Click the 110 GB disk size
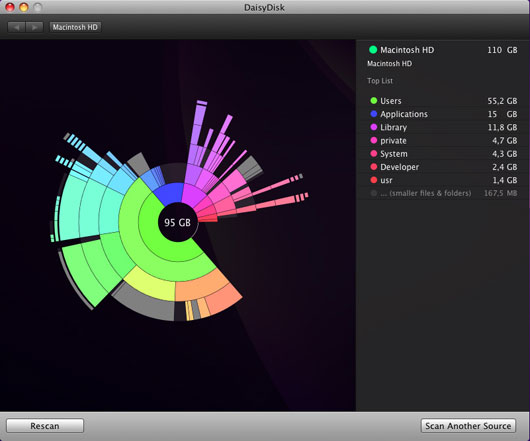 tap(502, 50)
